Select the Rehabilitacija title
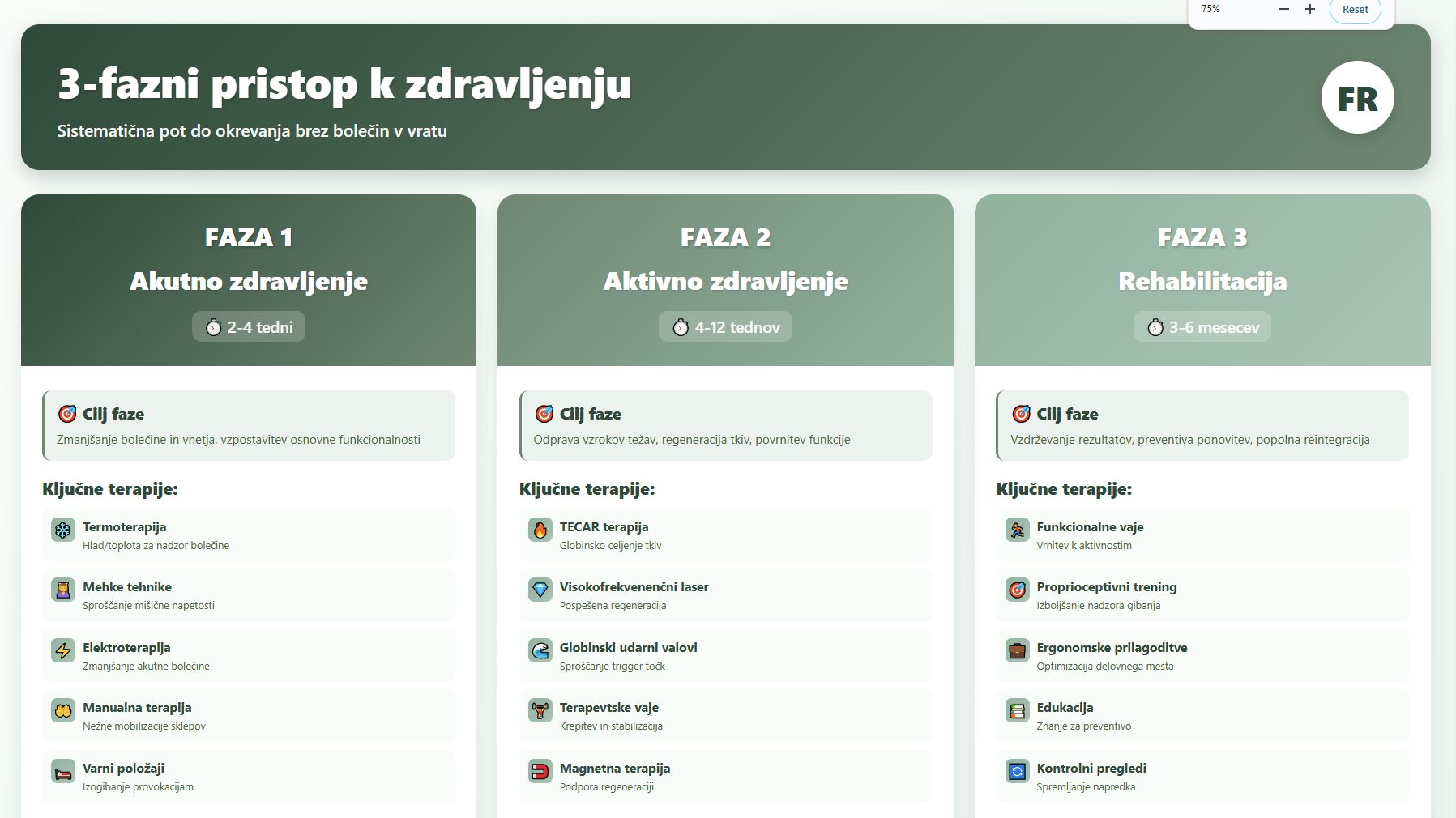 1202,281
